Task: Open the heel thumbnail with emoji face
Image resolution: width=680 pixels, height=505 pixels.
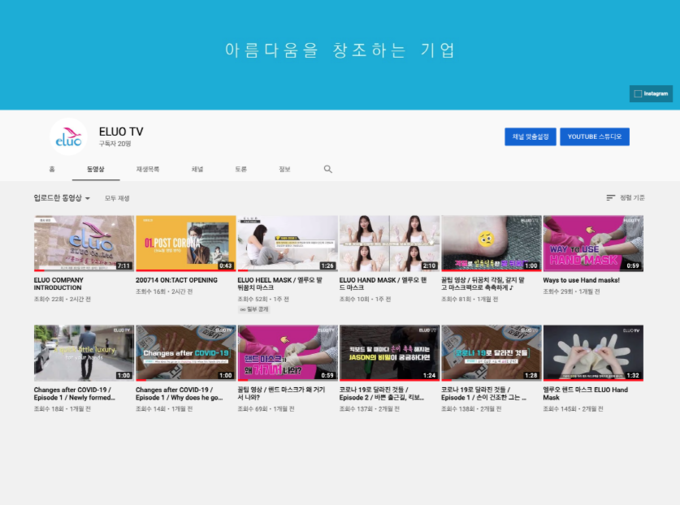Action: point(491,243)
